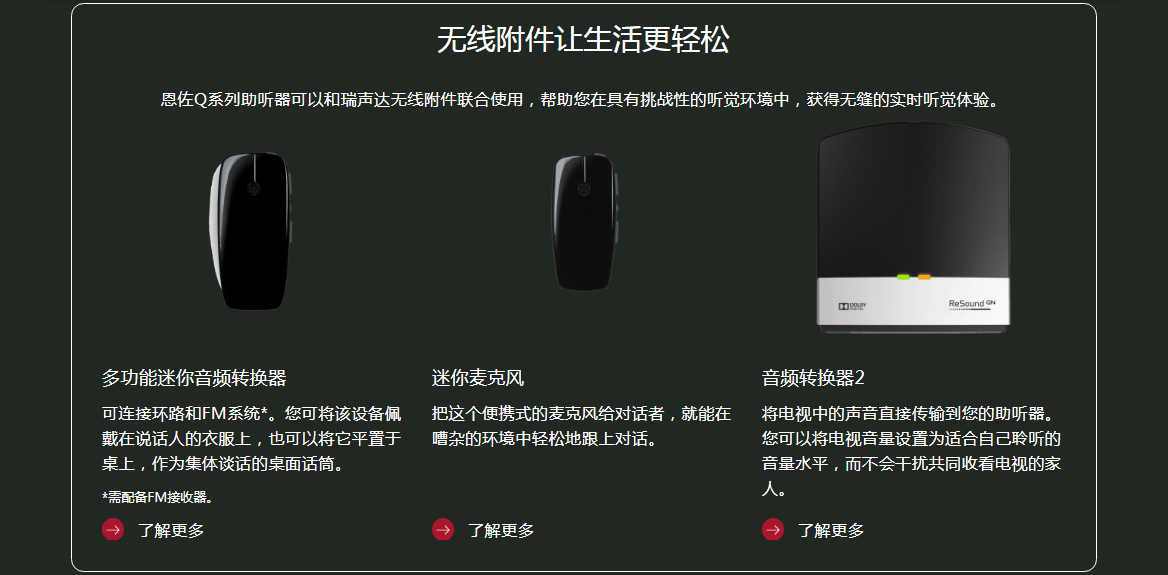Click the 无线附件让生活更轻松 main title
Viewport: 1168px width, 575px height.
click(583, 40)
